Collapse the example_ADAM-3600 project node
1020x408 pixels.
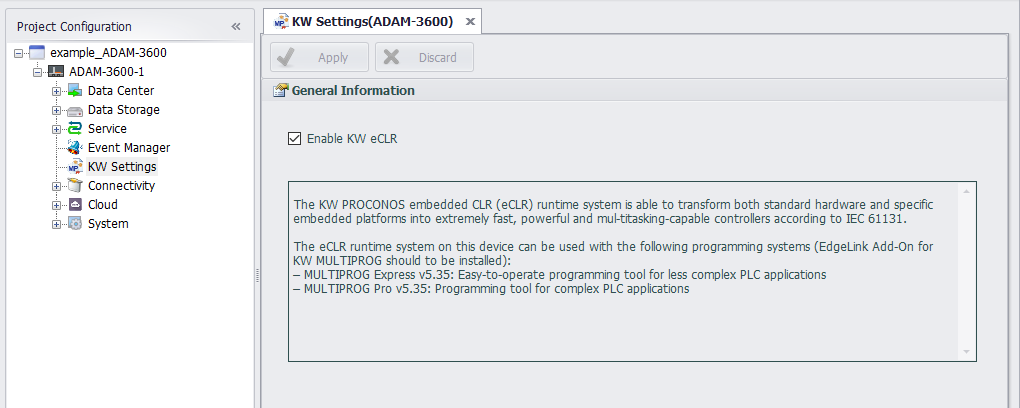(x=19, y=53)
